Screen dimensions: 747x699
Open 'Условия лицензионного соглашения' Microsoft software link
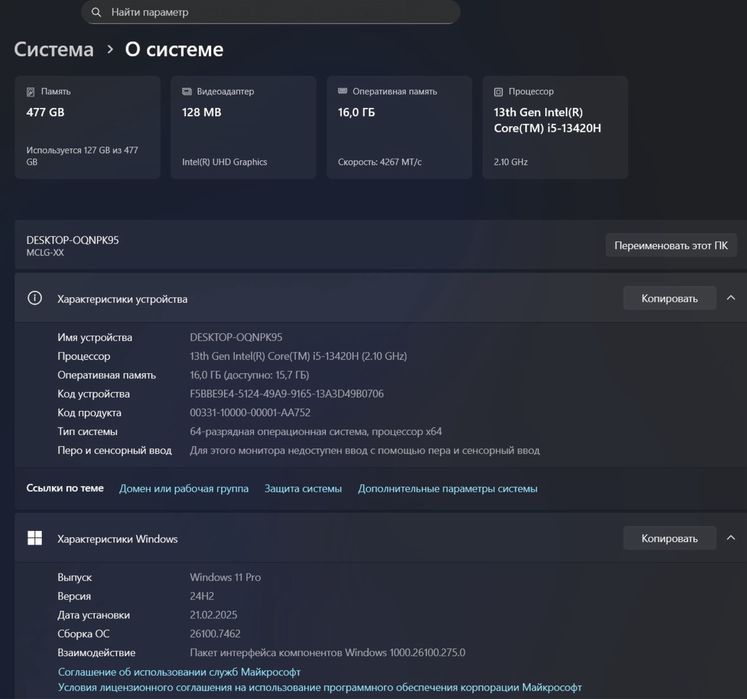320,688
